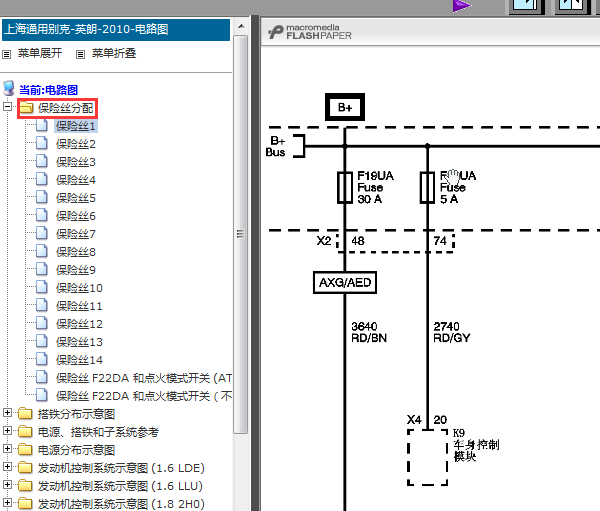Choose the 保险丝5 entry
This screenshot has height=511, width=600.
coord(76,198)
